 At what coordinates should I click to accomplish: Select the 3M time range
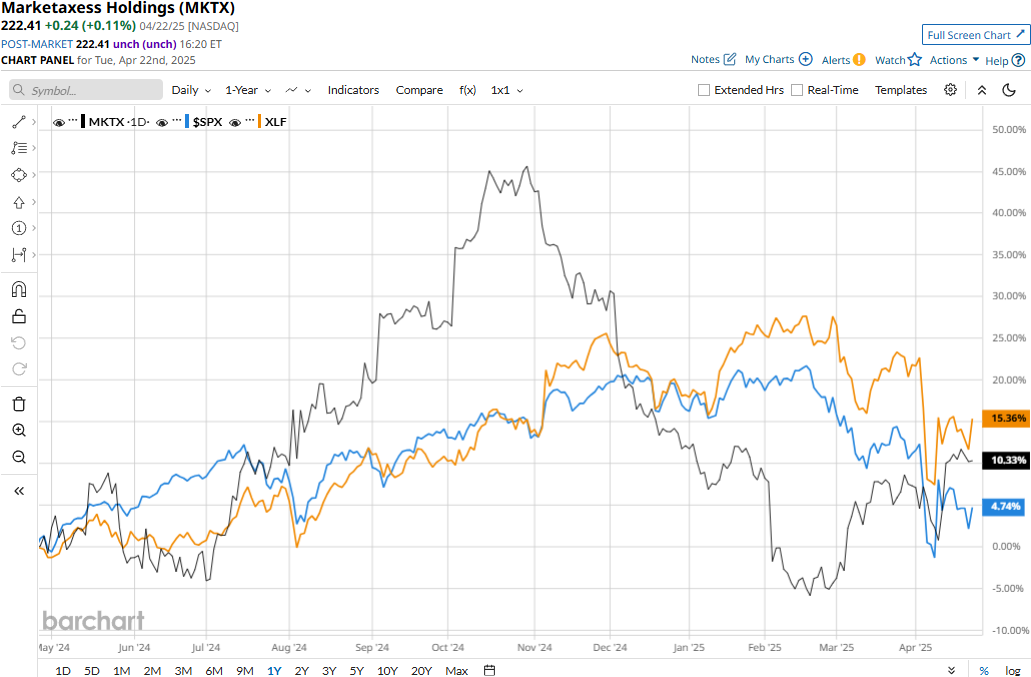pos(183,670)
